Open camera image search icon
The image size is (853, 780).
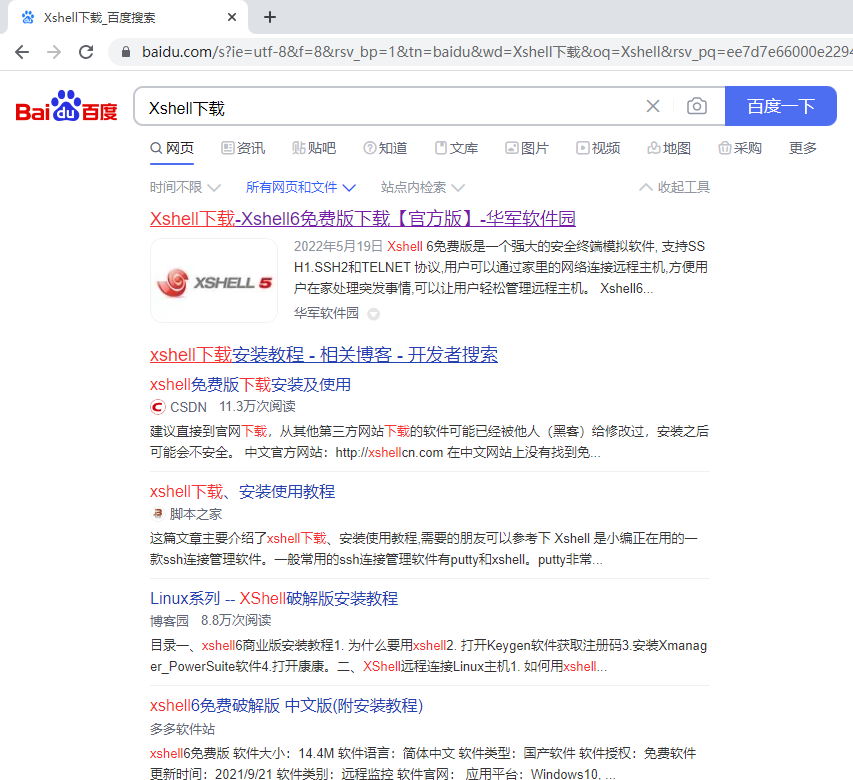click(696, 107)
